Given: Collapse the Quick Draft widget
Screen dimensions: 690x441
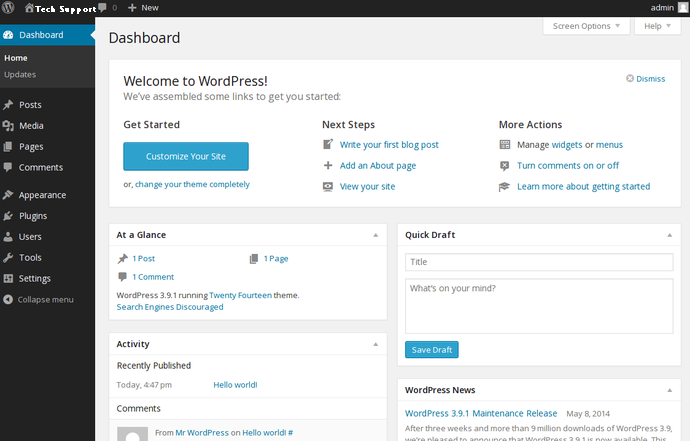Looking at the screenshot, I should 669,235.
